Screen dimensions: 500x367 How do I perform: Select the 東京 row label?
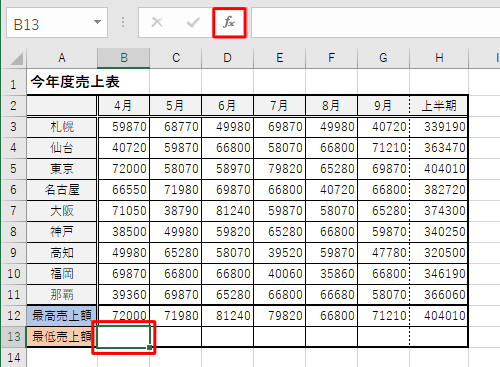tap(62, 169)
